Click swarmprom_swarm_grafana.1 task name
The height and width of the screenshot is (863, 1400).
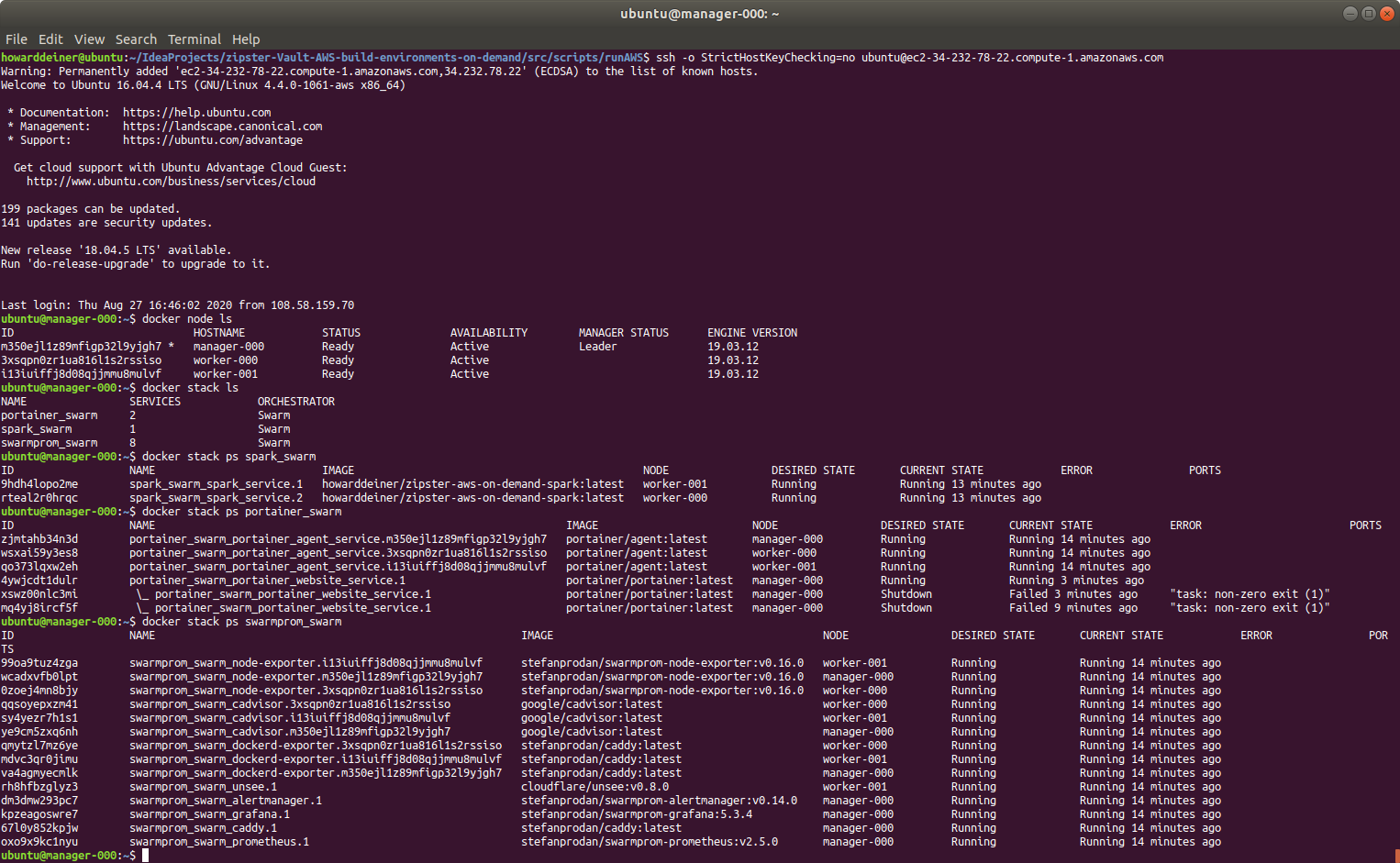tap(209, 814)
